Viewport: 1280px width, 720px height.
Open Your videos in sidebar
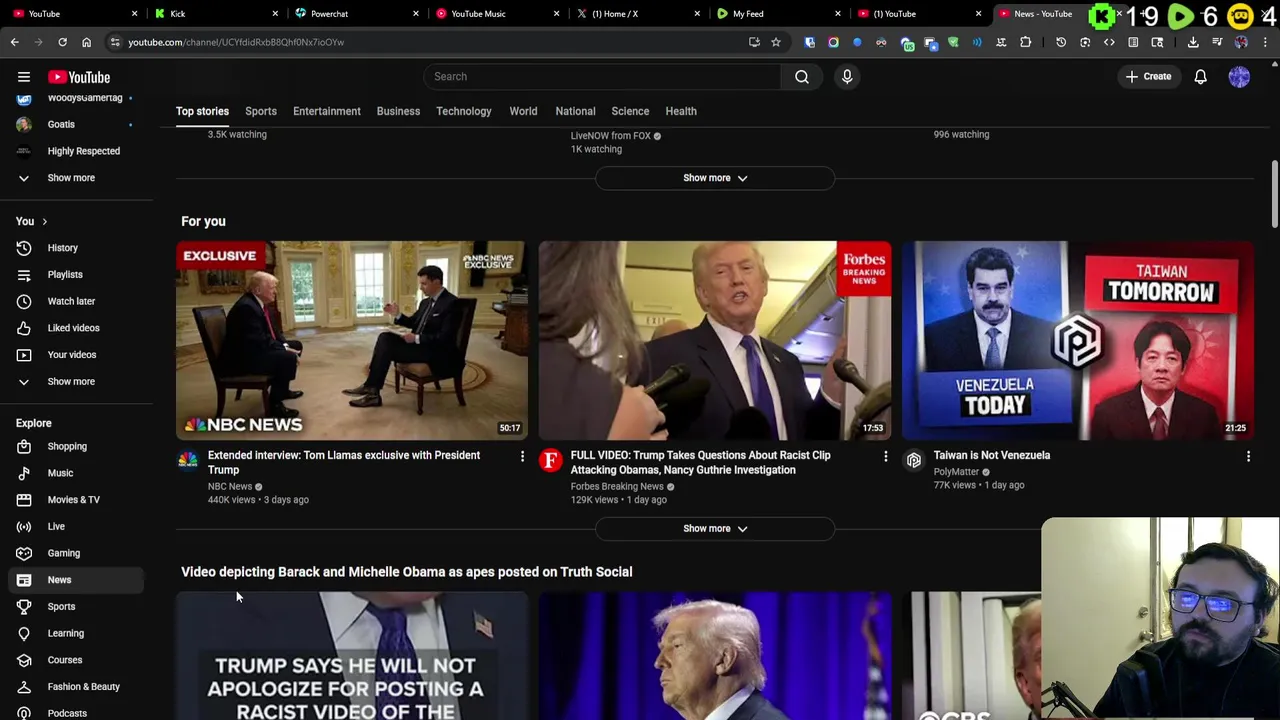[77, 354]
